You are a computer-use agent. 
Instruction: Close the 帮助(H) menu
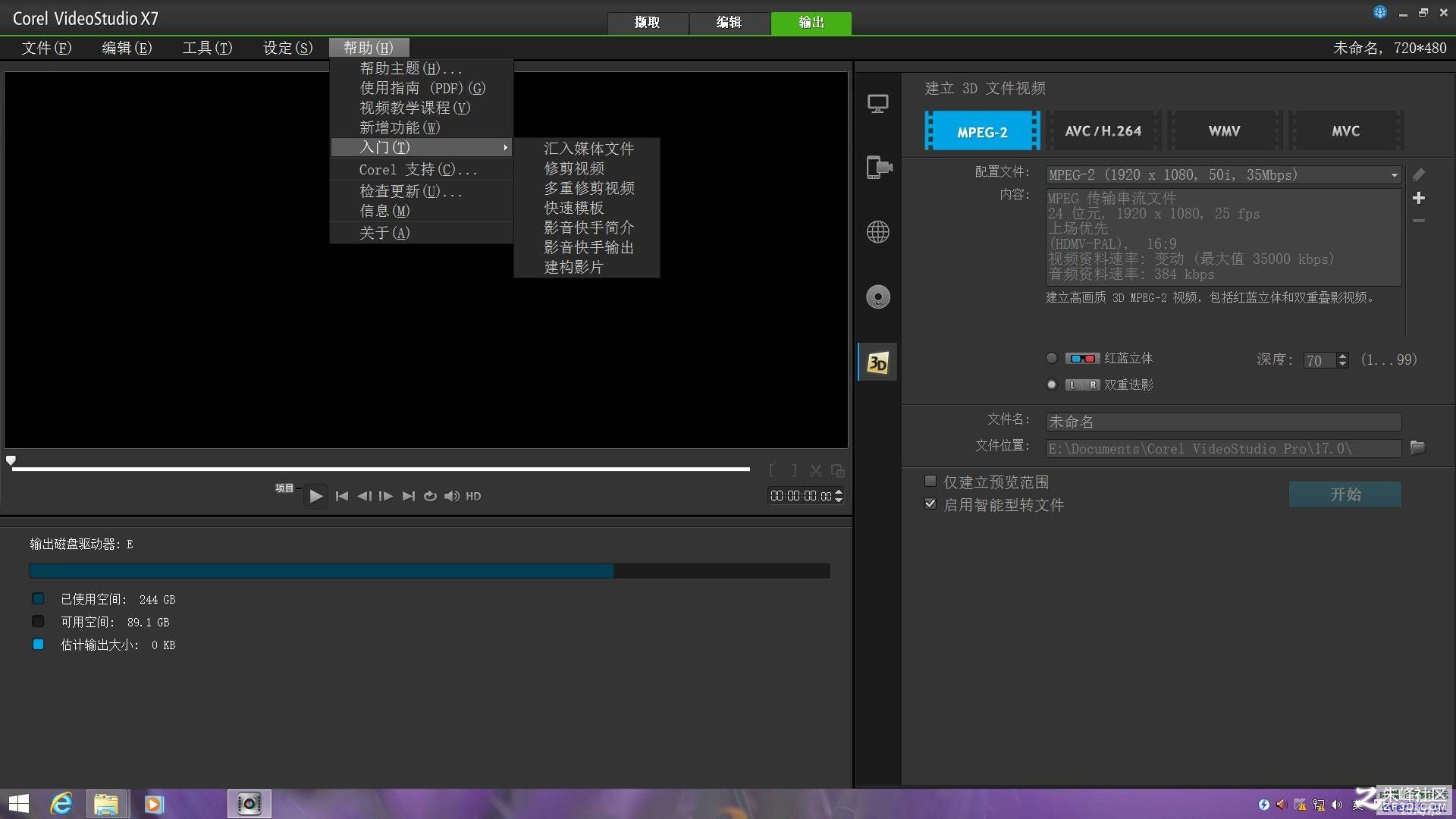tap(369, 48)
